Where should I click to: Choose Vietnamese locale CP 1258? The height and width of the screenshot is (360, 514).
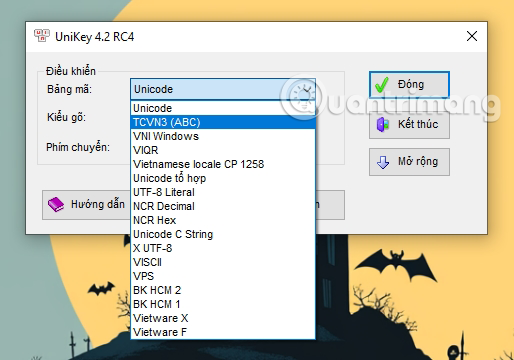click(x=223, y=164)
